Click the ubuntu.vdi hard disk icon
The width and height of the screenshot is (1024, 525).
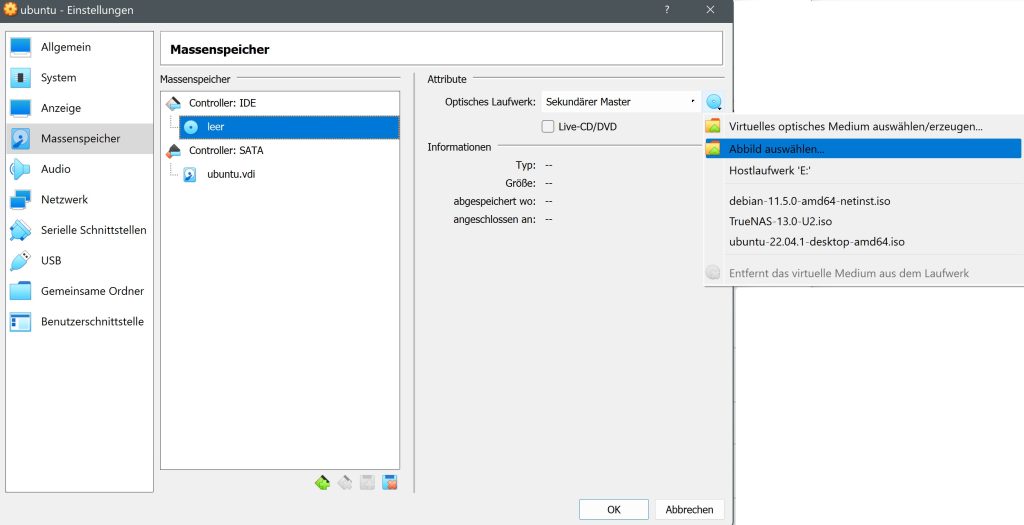click(189, 174)
